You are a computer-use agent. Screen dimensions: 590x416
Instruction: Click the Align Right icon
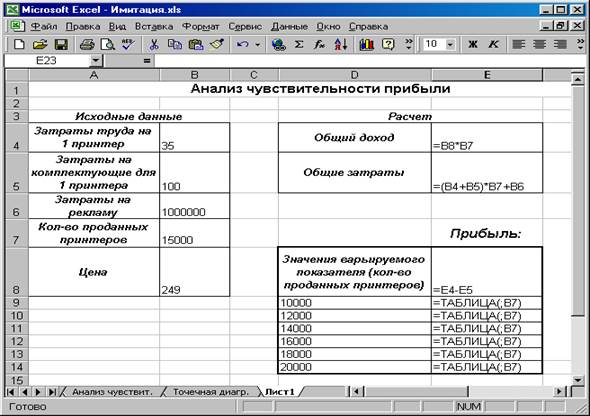[560, 44]
